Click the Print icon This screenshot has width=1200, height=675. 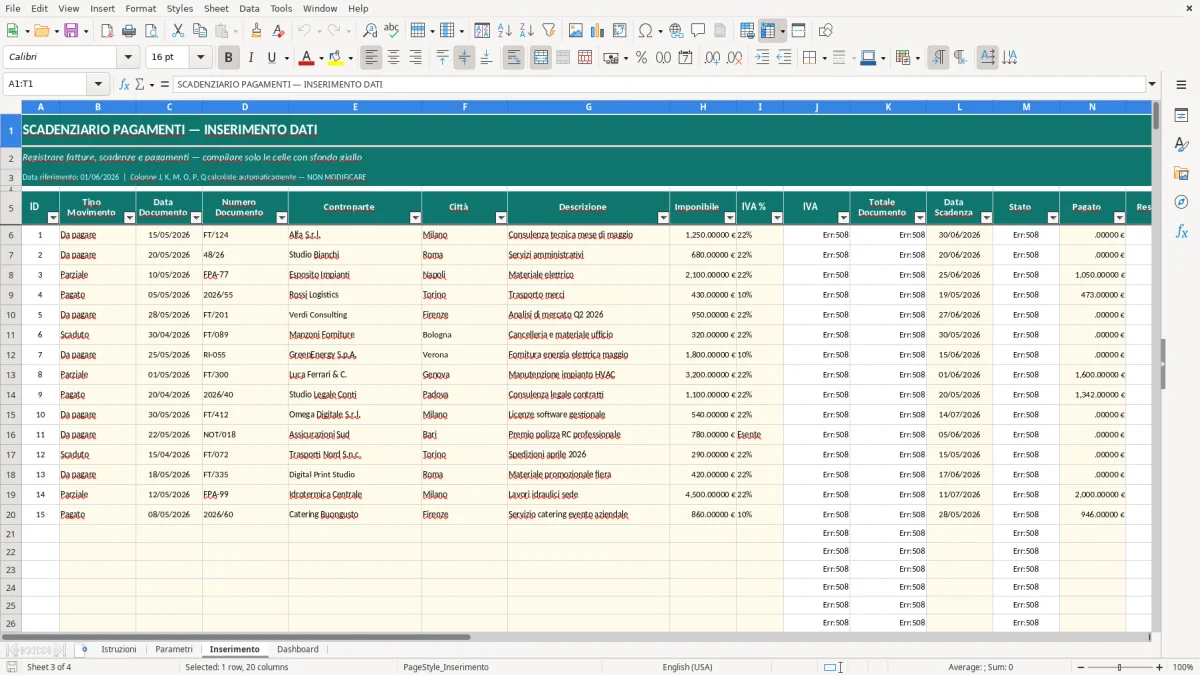click(129, 31)
